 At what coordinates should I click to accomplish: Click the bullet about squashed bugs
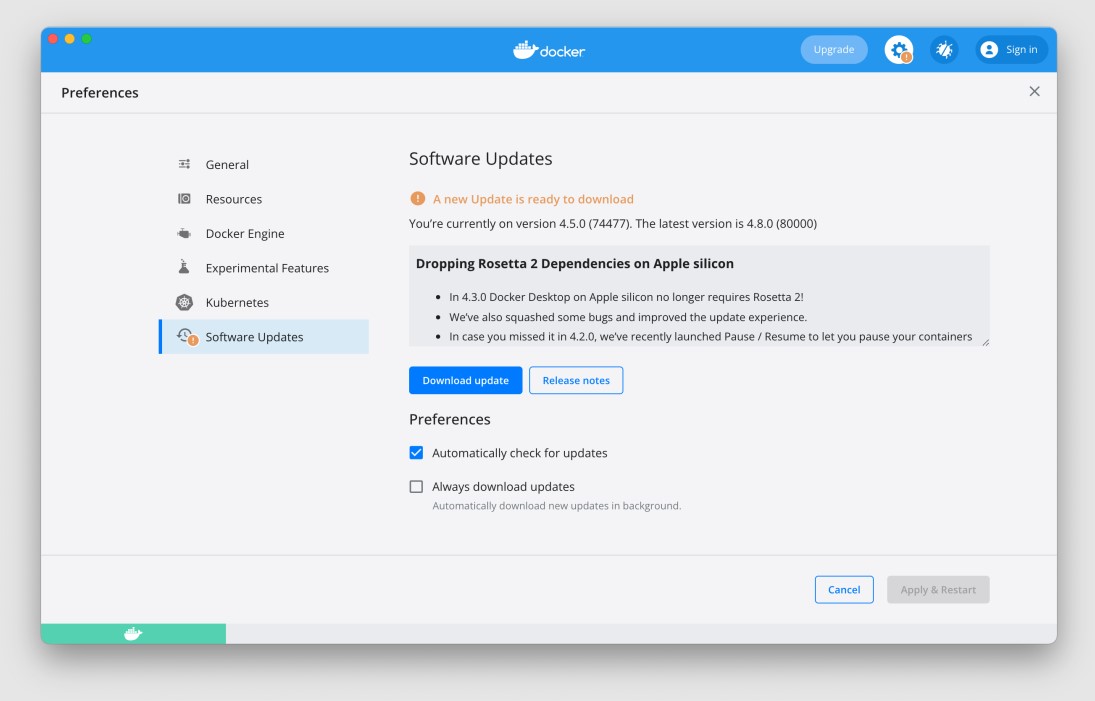pyautogui.click(x=628, y=317)
